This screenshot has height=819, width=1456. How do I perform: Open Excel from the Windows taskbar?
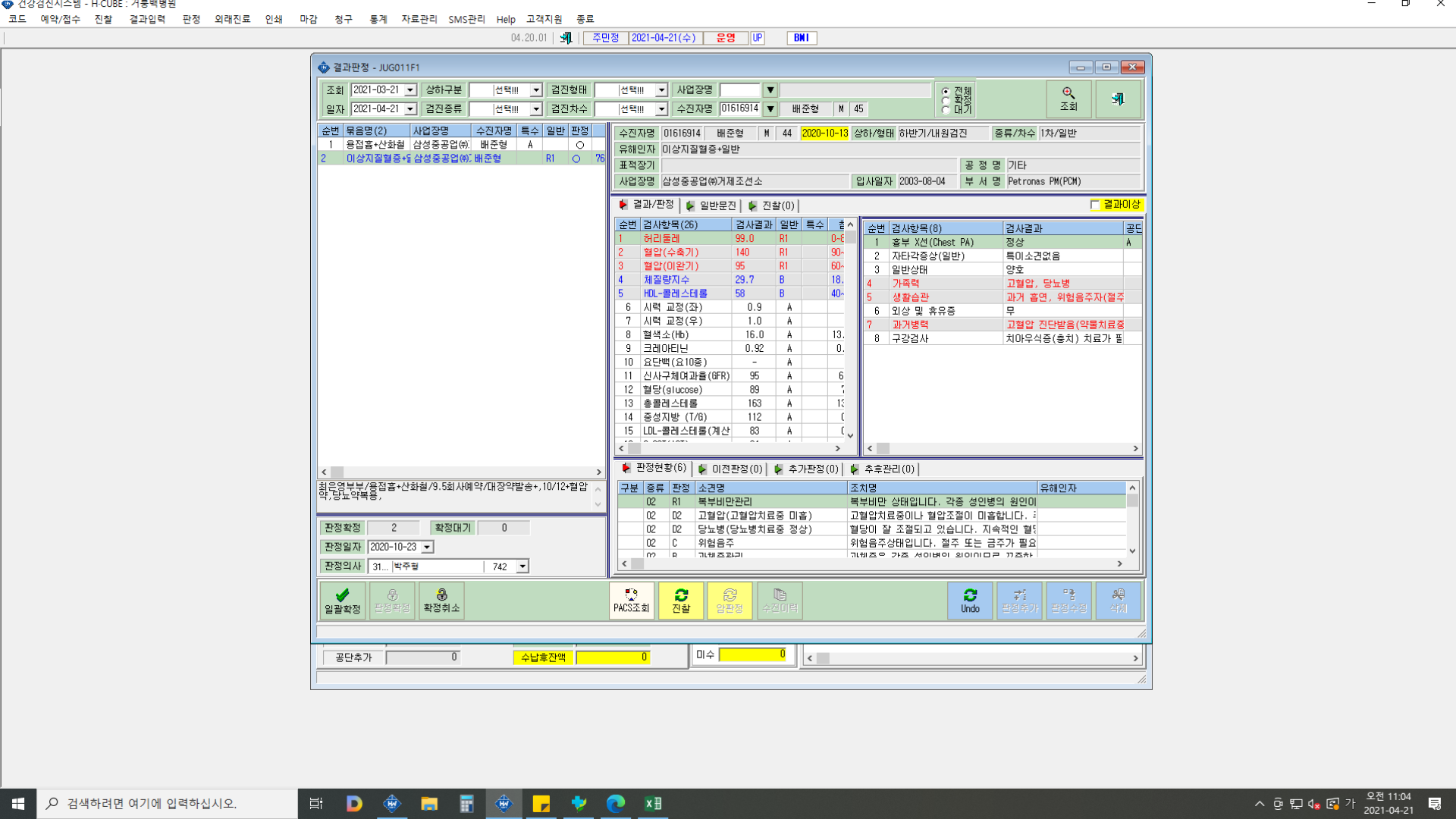pyautogui.click(x=652, y=804)
